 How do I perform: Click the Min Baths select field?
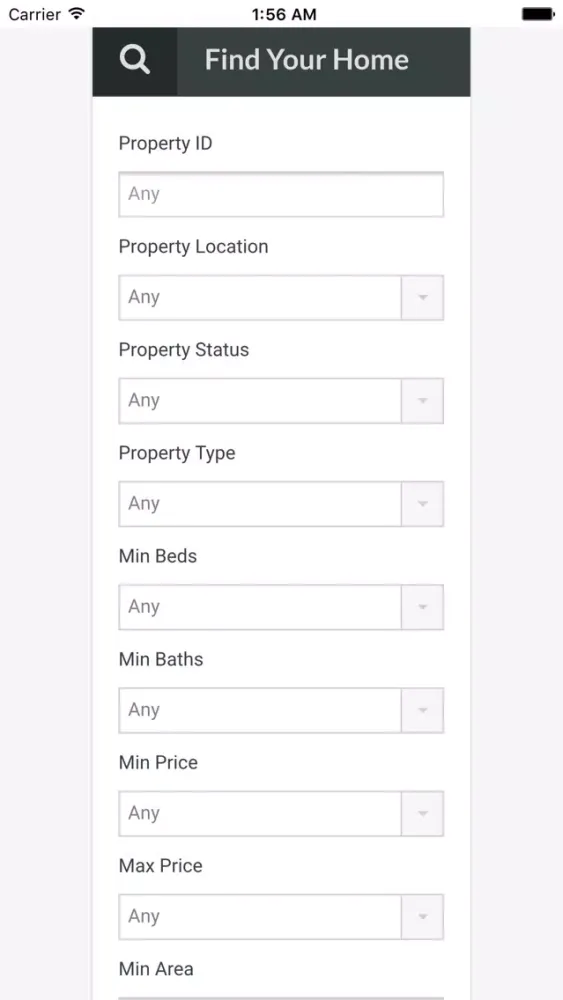[x=281, y=710]
